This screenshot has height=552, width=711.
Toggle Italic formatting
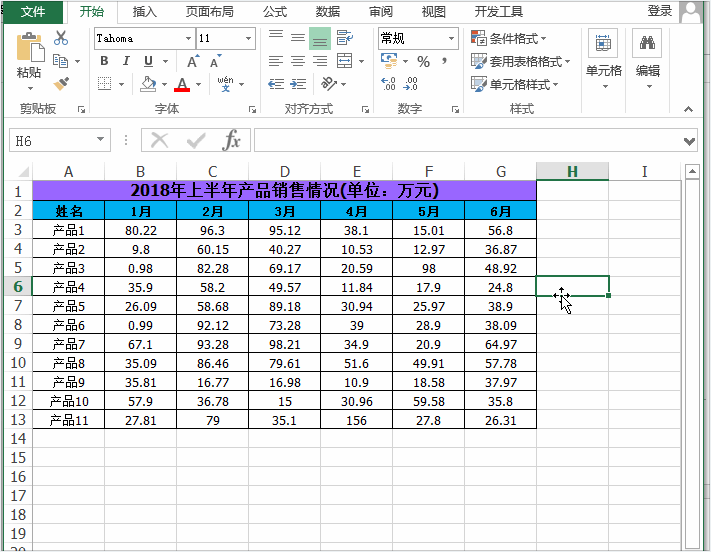point(126,61)
